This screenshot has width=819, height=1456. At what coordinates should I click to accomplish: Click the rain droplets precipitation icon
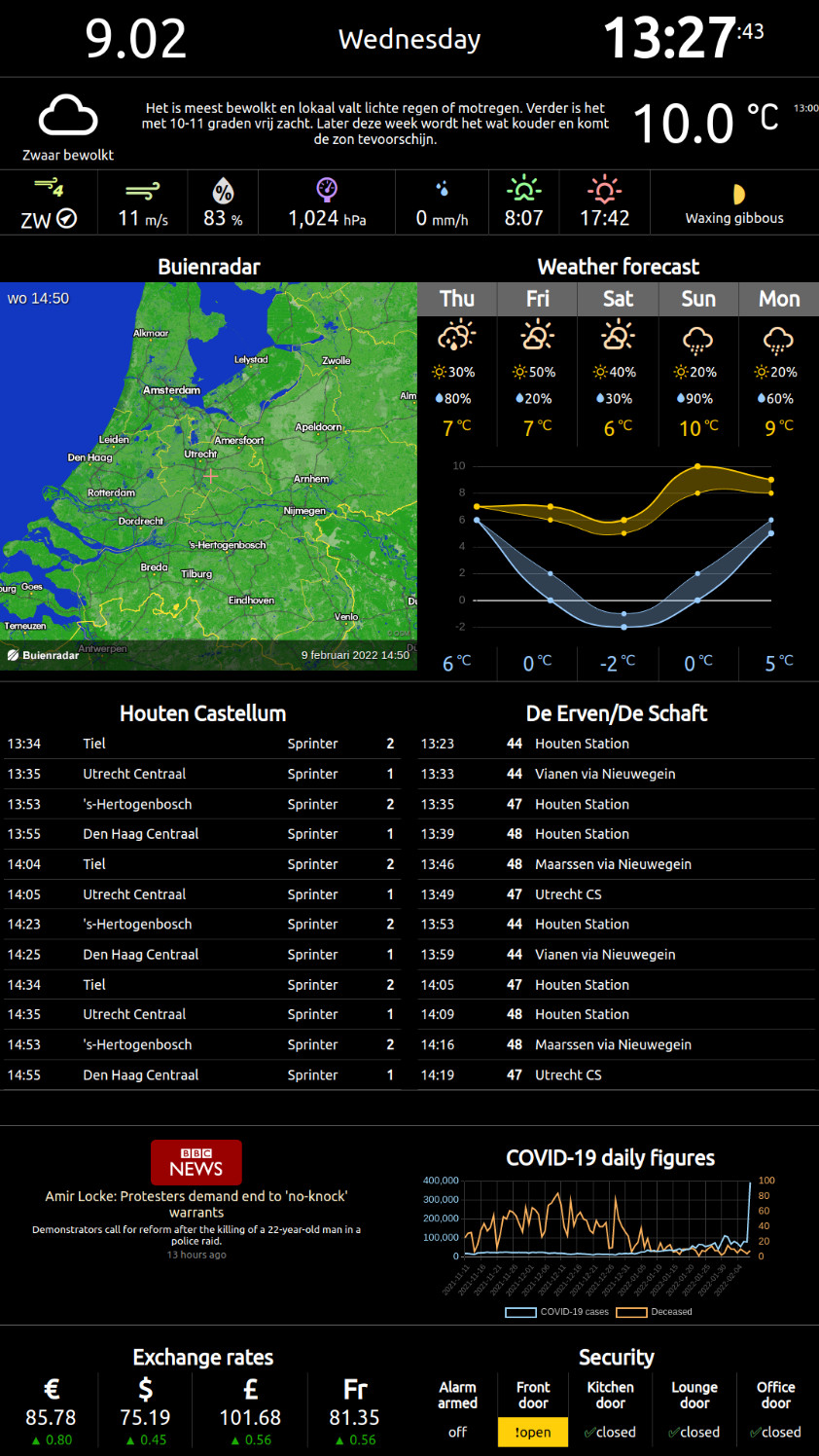pyautogui.click(x=443, y=189)
